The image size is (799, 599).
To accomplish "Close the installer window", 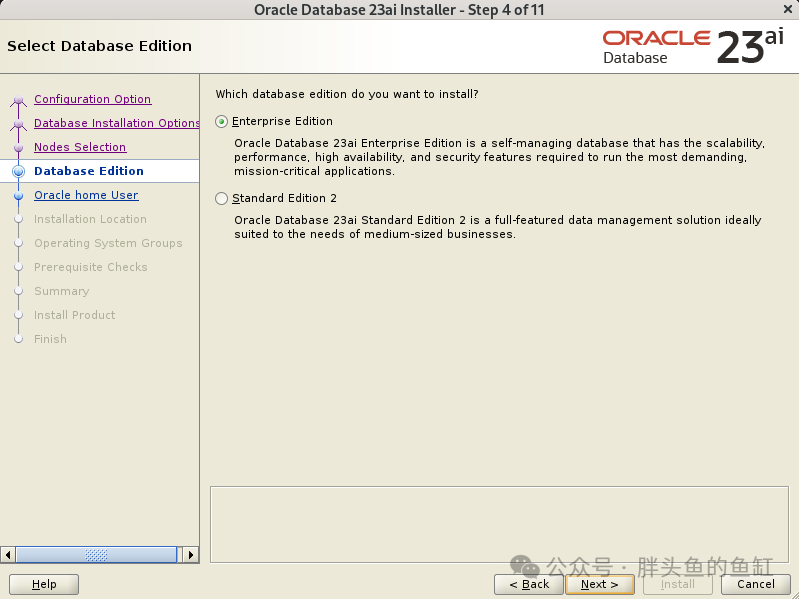I will (x=787, y=9).
